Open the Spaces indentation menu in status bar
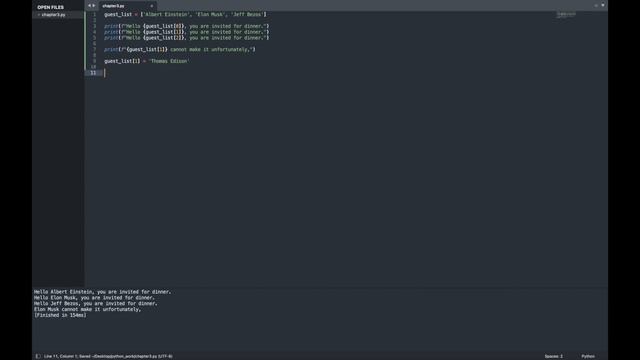The height and width of the screenshot is (360, 640). click(553, 356)
